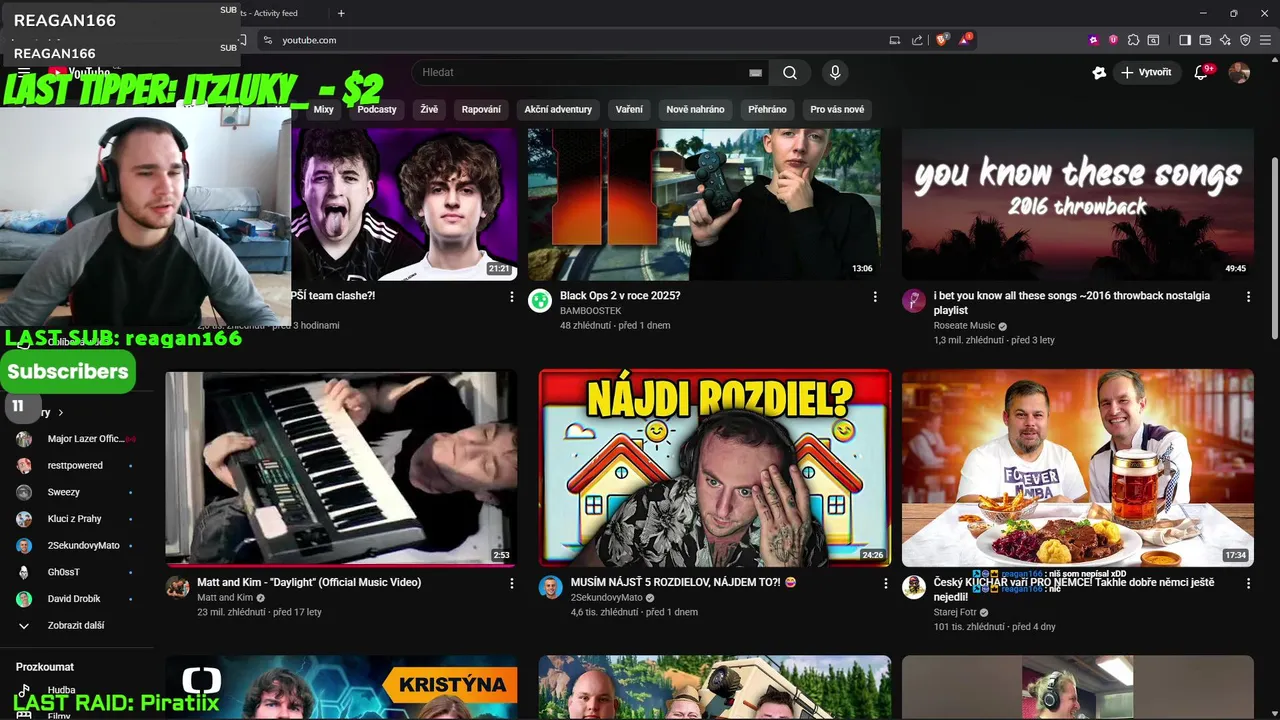The width and height of the screenshot is (1280, 720).
Task: Open Gh0ssT subscription channel
Action: coord(77,572)
